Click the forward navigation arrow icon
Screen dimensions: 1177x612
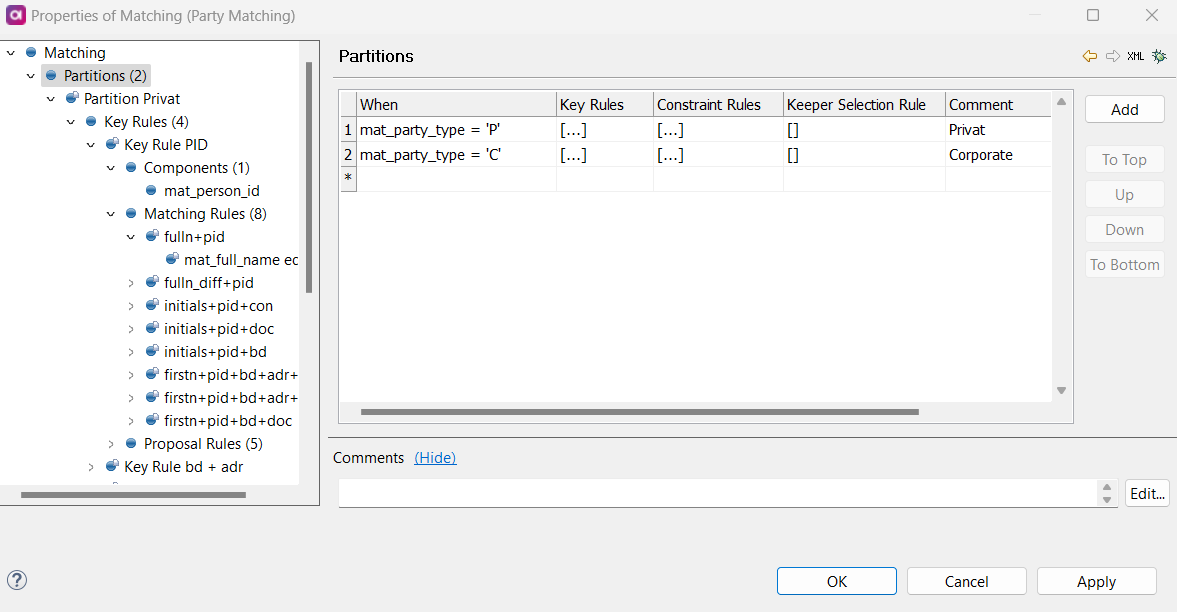[1112, 56]
